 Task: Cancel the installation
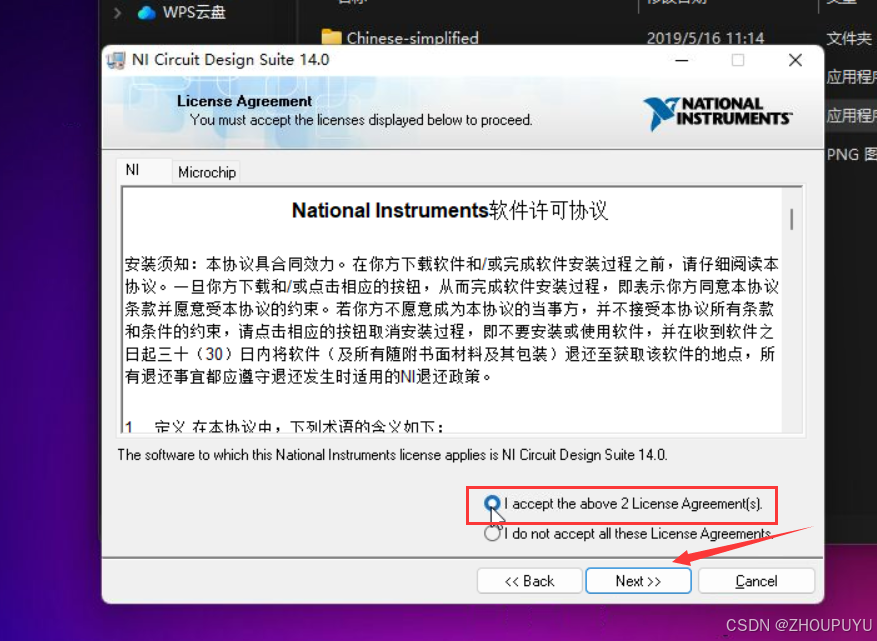[x=756, y=581]
